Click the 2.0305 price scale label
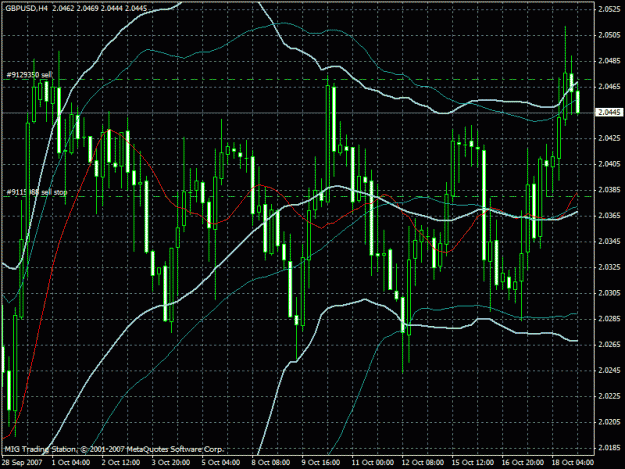This screenshot has height=469, width=625. (x=609, y=293)
